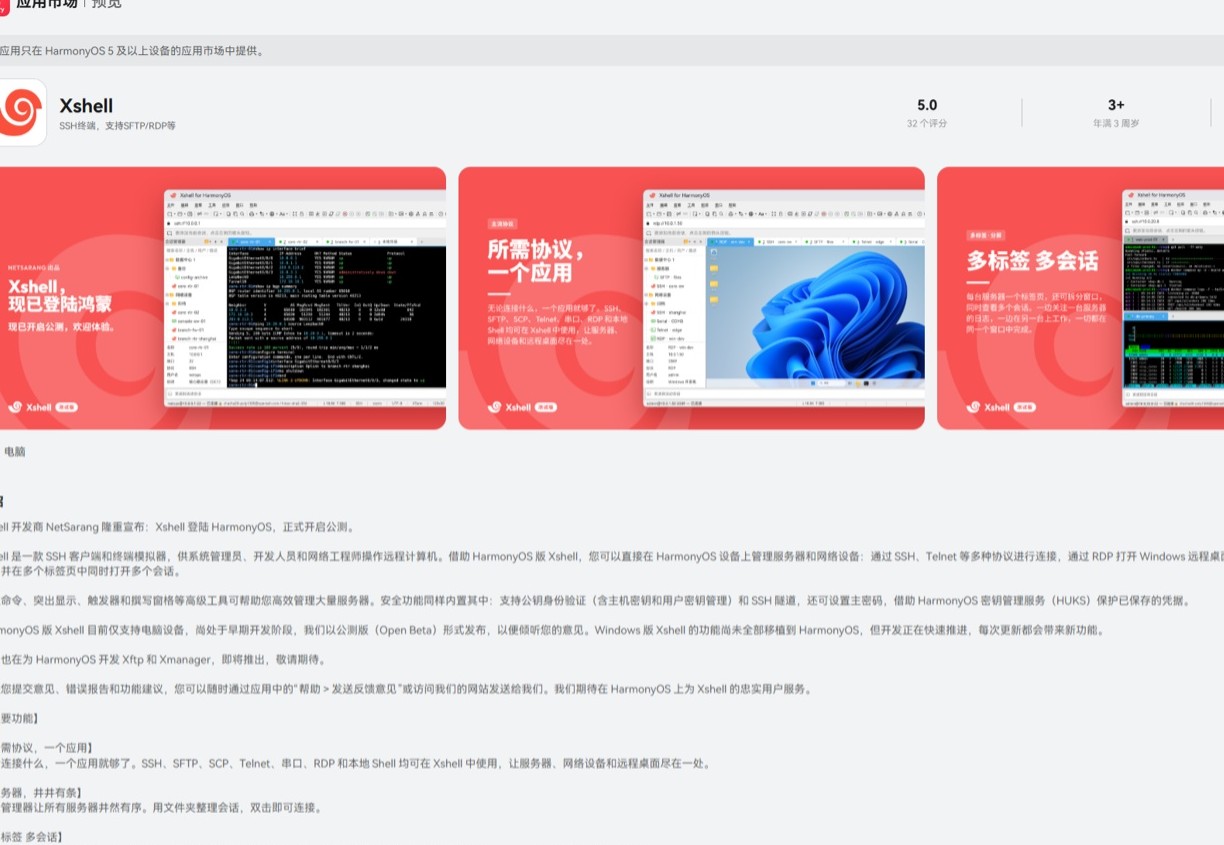Click the paragraph announcing NetSarang's HarmonyOS launch
The width and height of the screenshot is (1224, 845).
click(x=178, y=527)
